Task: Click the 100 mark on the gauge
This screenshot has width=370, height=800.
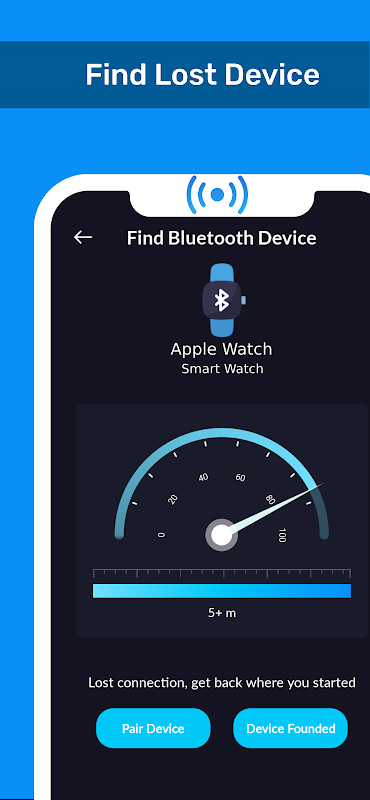Action: point(282,535)
